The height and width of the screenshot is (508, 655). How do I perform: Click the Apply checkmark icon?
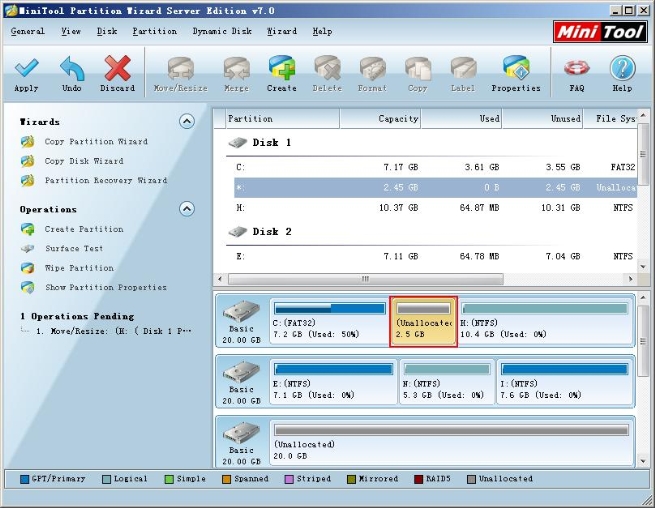pos(26,69)
